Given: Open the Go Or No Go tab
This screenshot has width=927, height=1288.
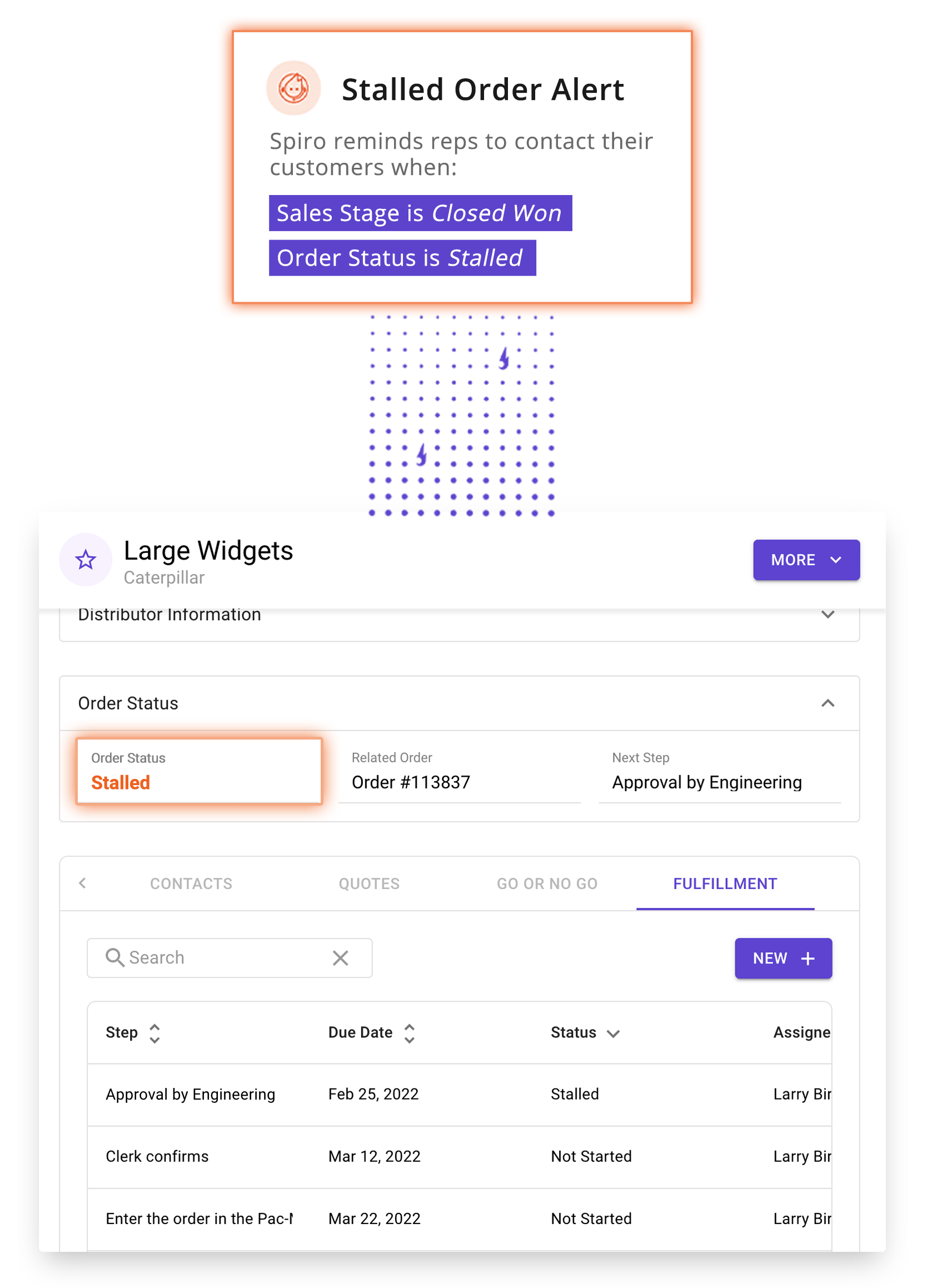Looking at the screenshot, I should 547,883.
